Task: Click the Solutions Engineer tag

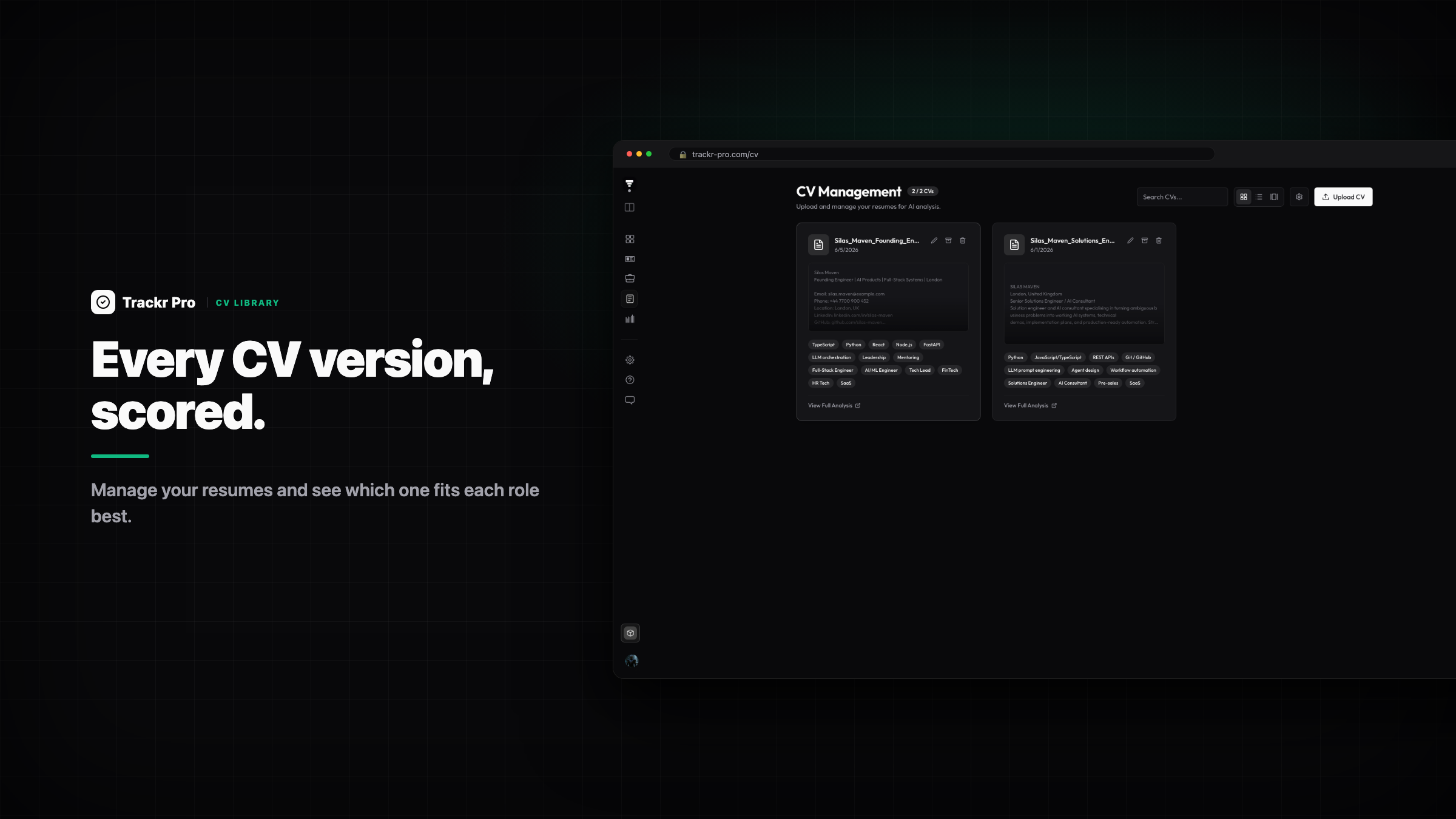Action: (x=1028, y=383)
